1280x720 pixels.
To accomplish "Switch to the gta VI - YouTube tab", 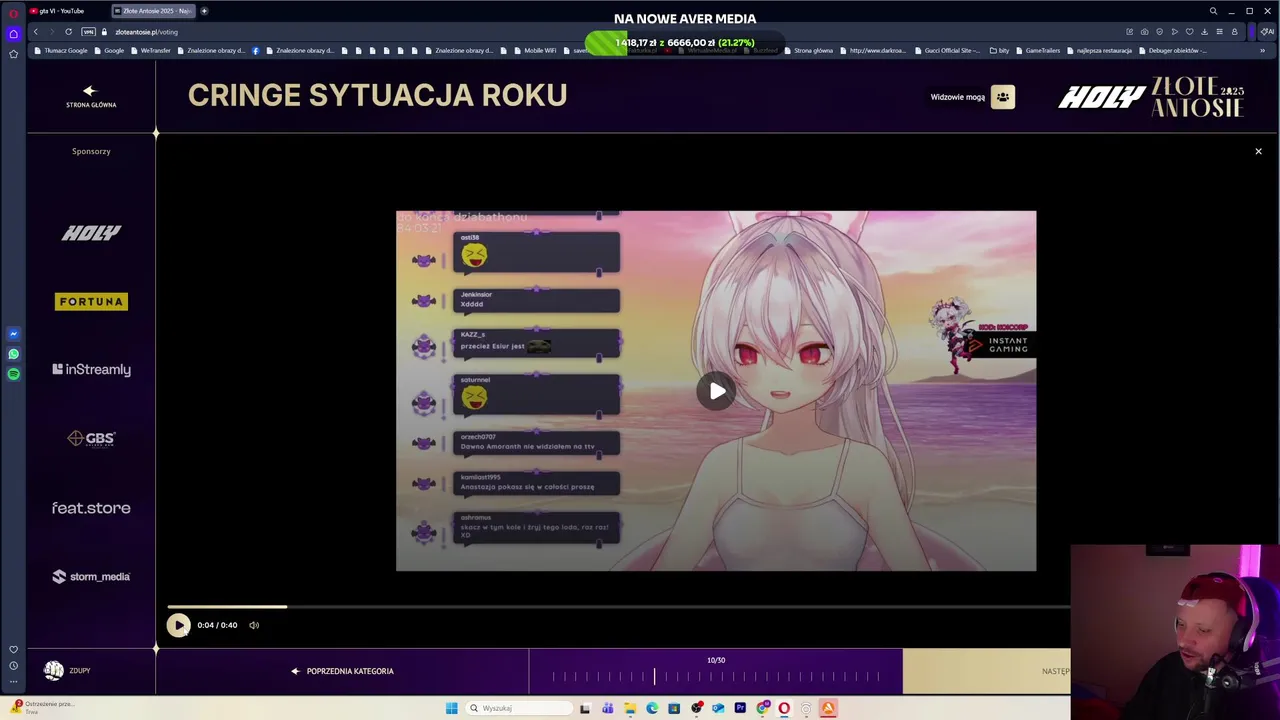I will coord(66,11).
